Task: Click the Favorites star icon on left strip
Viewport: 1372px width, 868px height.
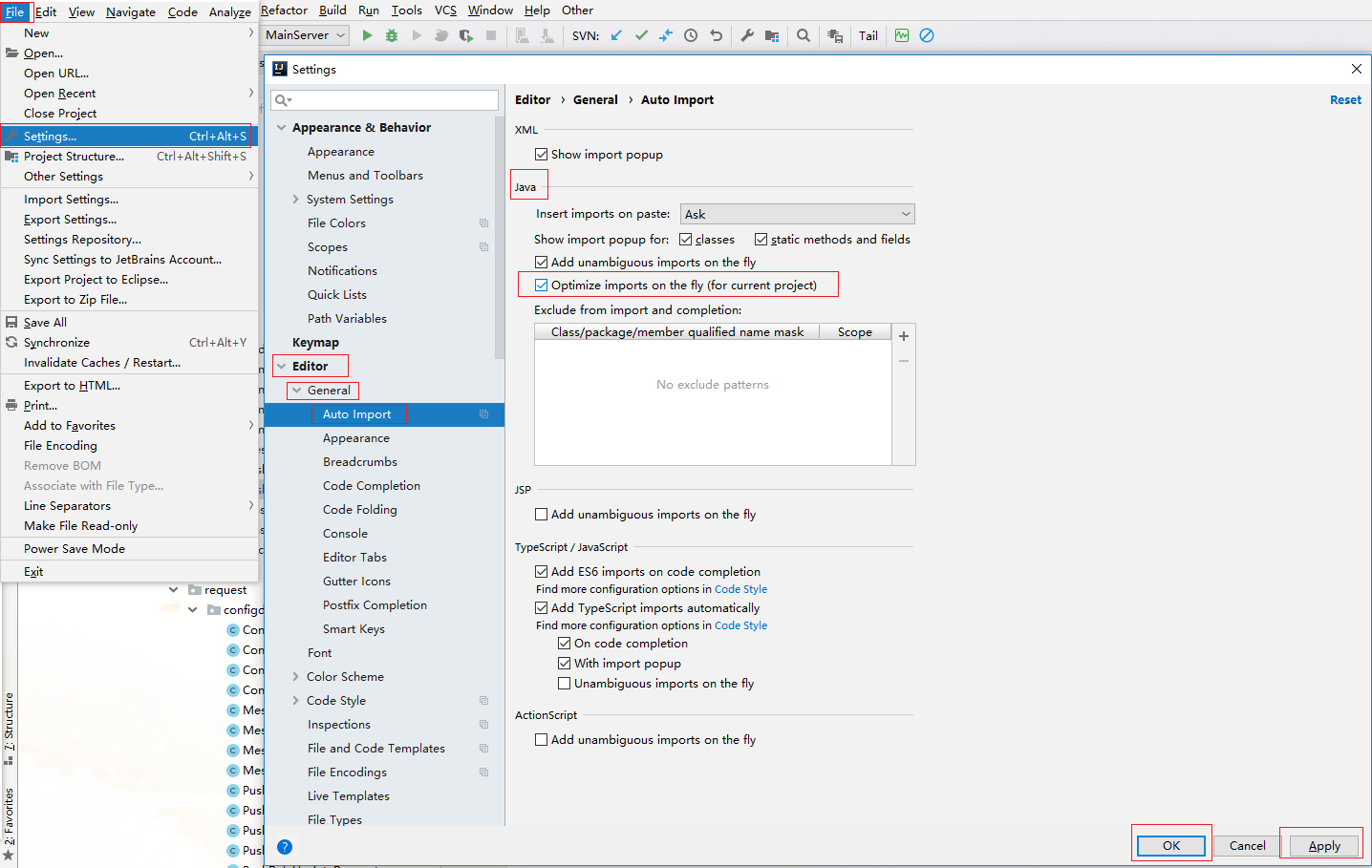Action: (x=9, y=856)
